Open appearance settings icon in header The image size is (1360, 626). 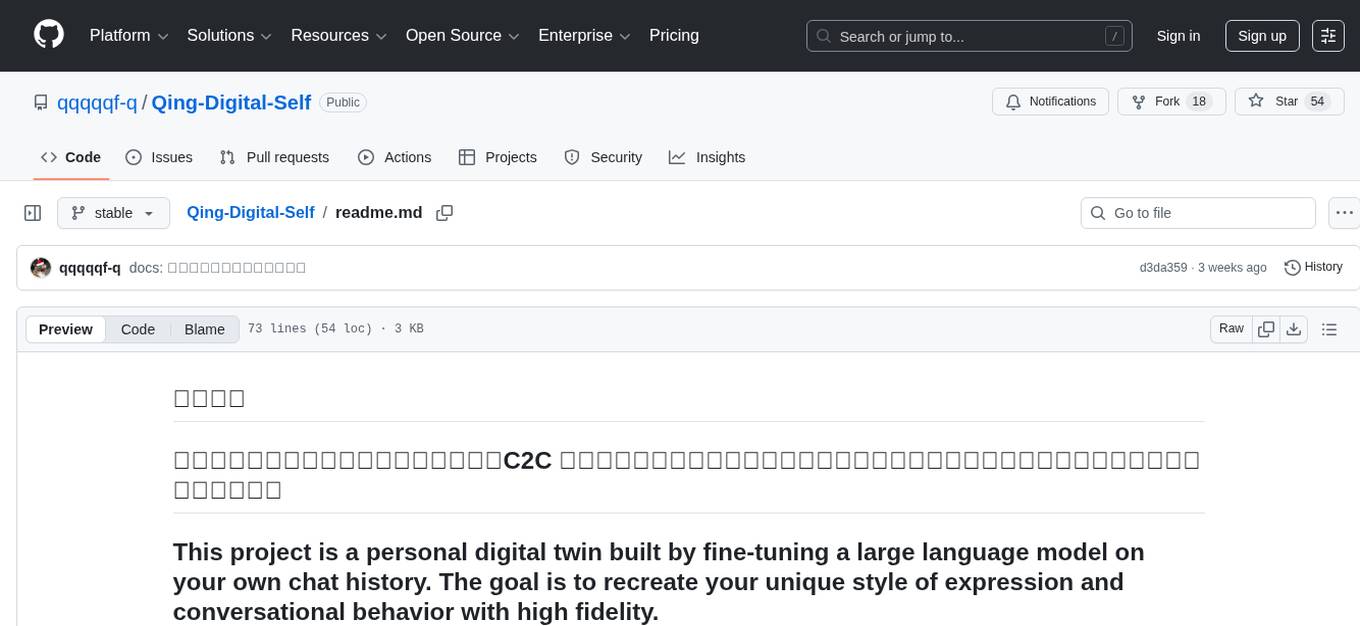[1328, 36]
